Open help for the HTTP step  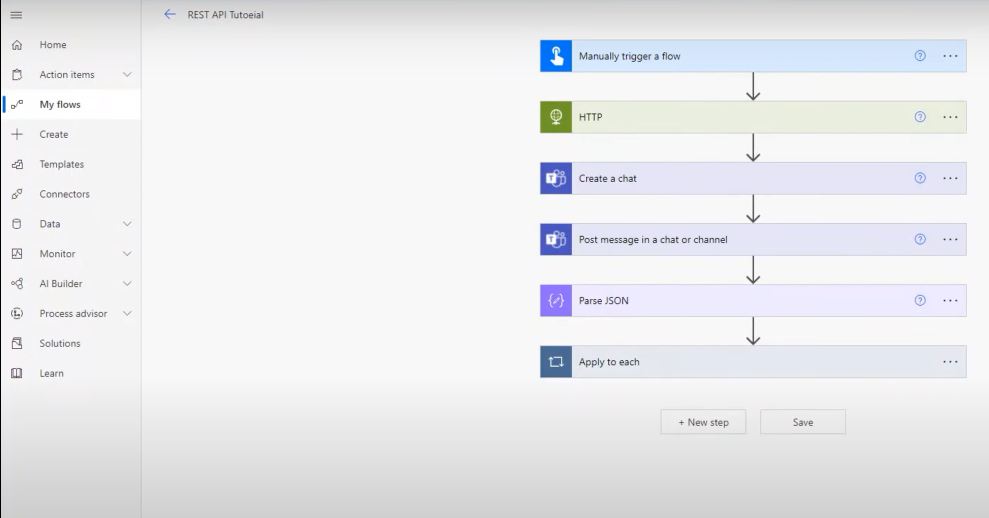(920, 117)
